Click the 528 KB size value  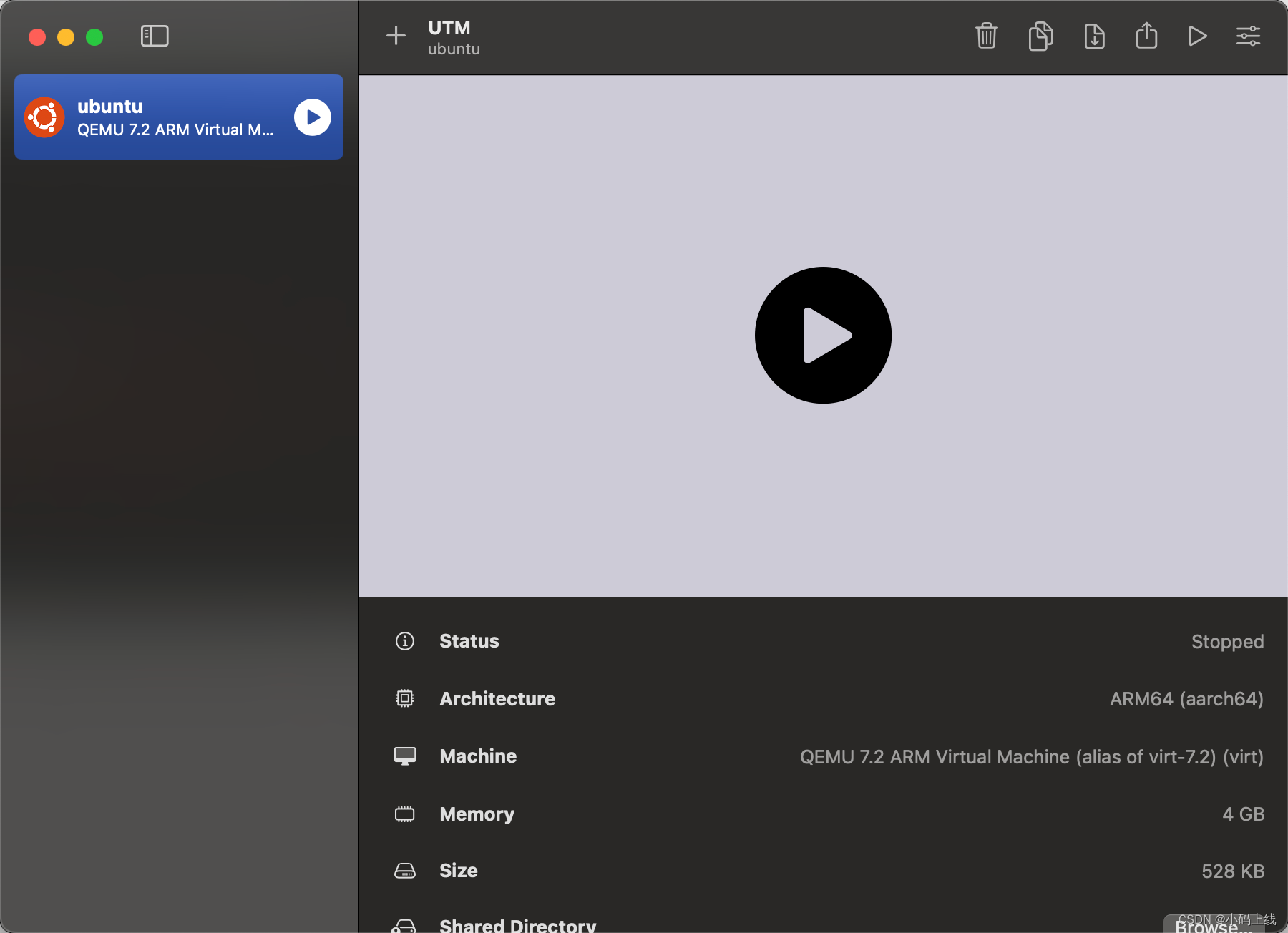(1233, 871)
